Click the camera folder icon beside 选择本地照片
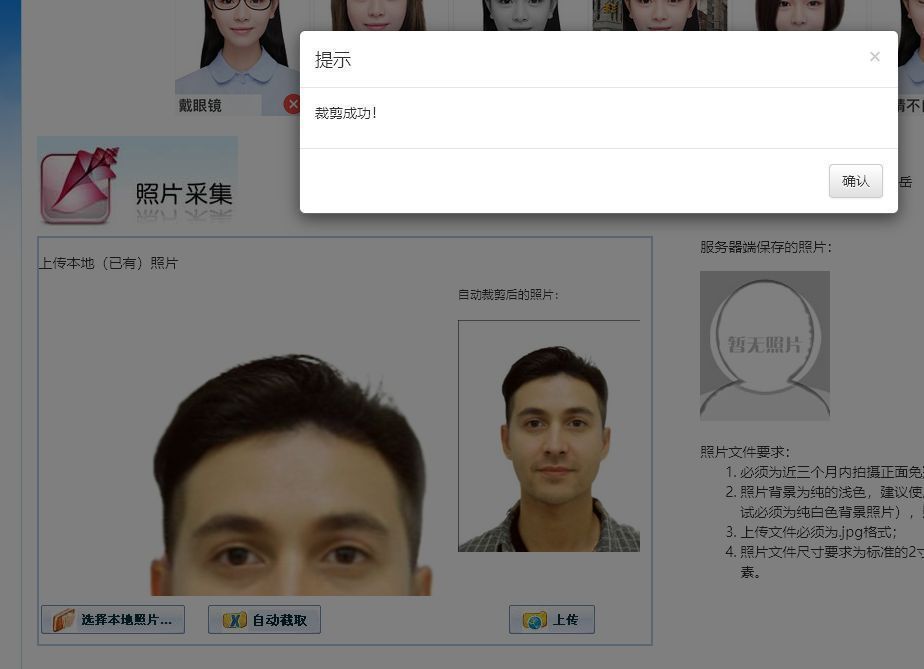924x669 pixels. click(x=62, y=619)
